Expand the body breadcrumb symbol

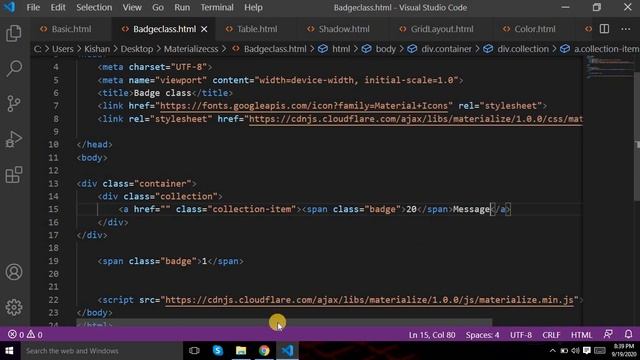pyautogui.click(x=379, y=49)
